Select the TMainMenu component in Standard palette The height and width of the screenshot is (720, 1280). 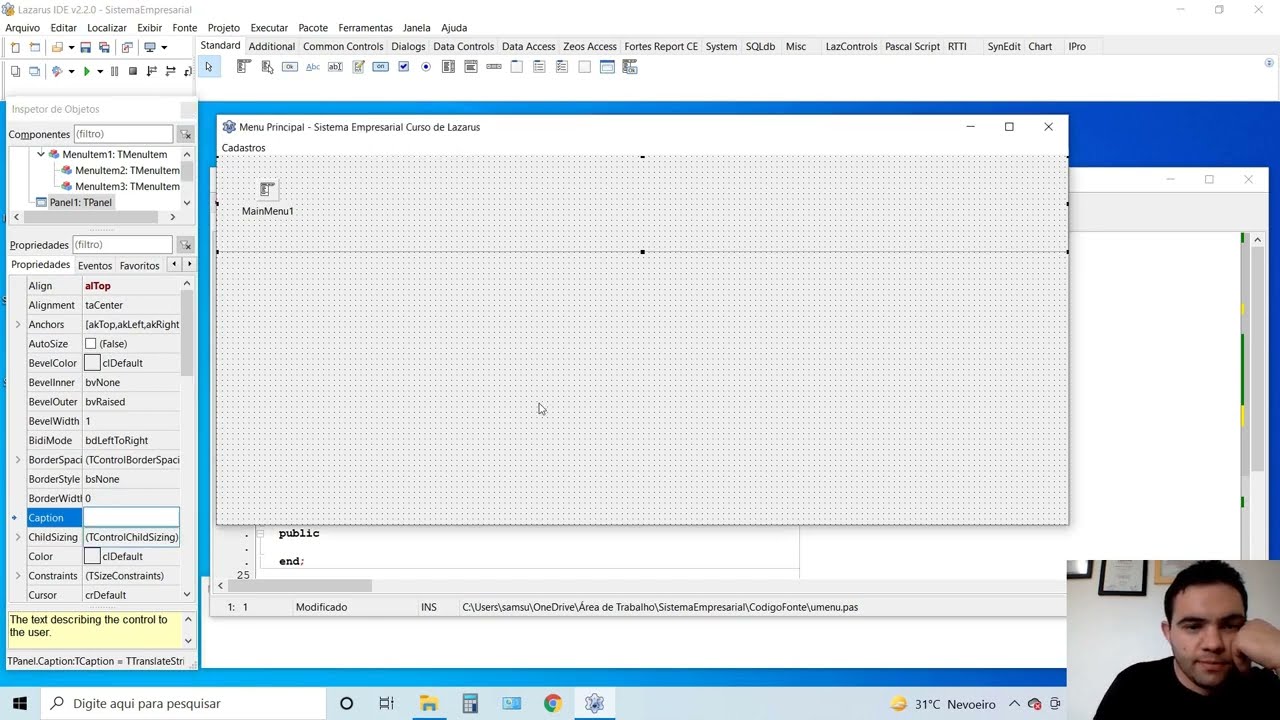click(243, 67)
